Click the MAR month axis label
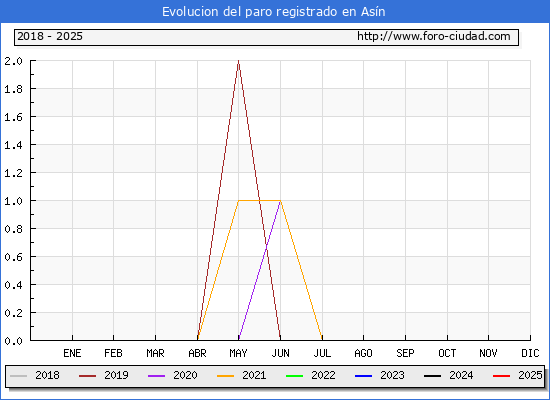 (x=155, y=353)
